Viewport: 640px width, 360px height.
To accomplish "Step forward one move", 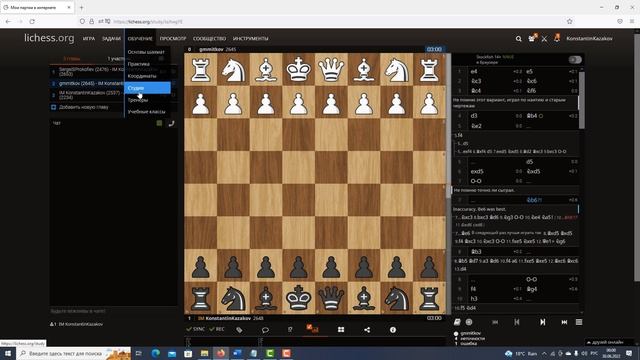I will pos(542,322).
